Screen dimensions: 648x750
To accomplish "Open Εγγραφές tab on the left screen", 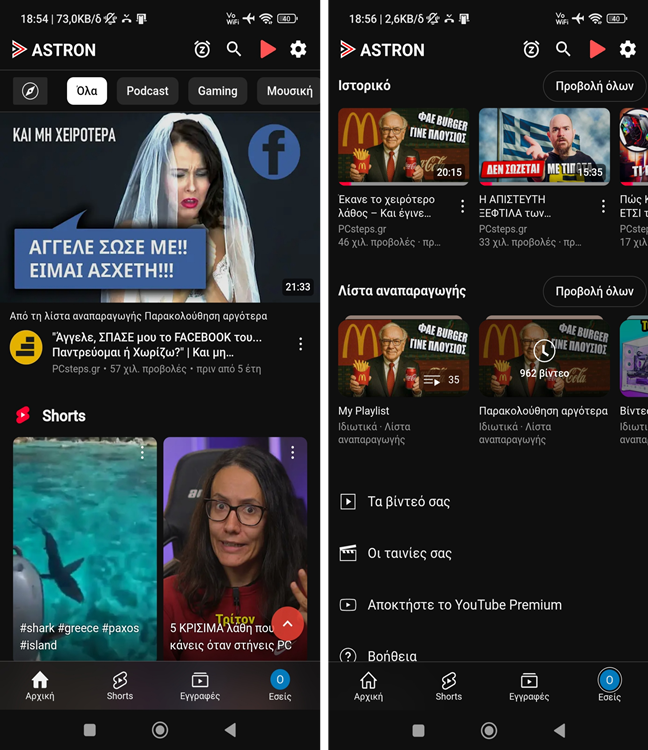I will [x=200, y=685].
